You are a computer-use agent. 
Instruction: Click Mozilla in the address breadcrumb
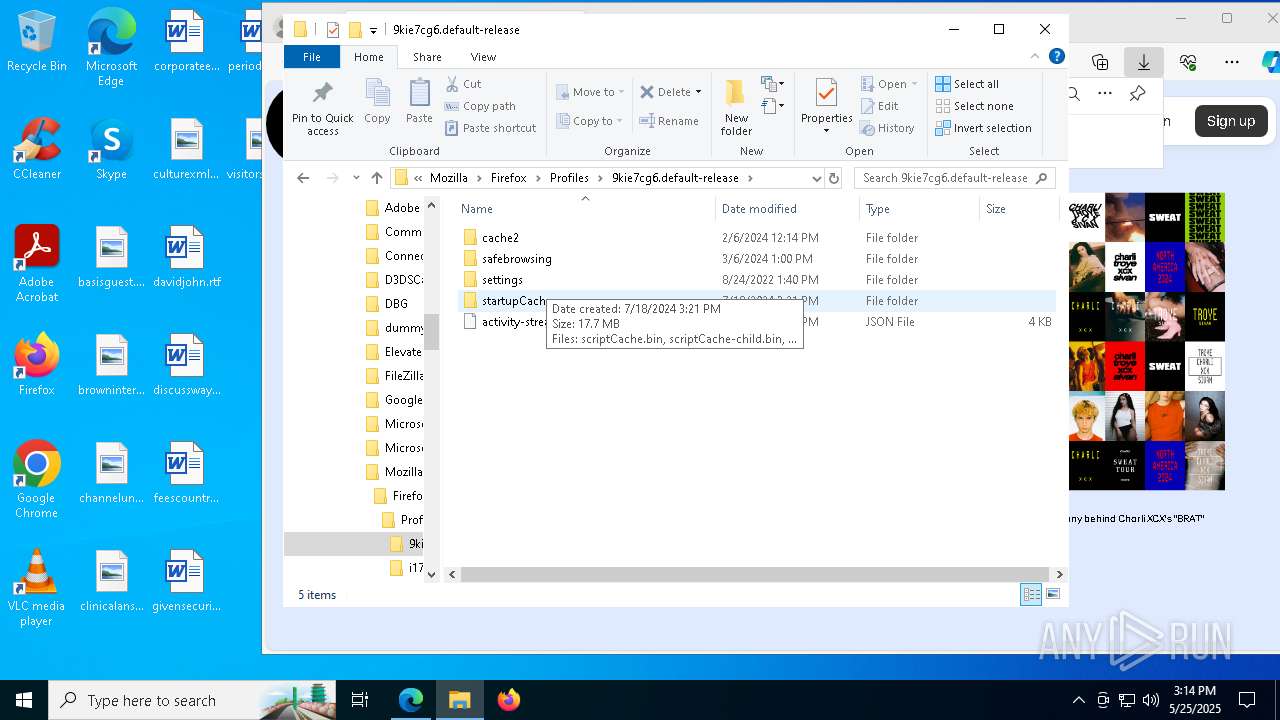449,178
